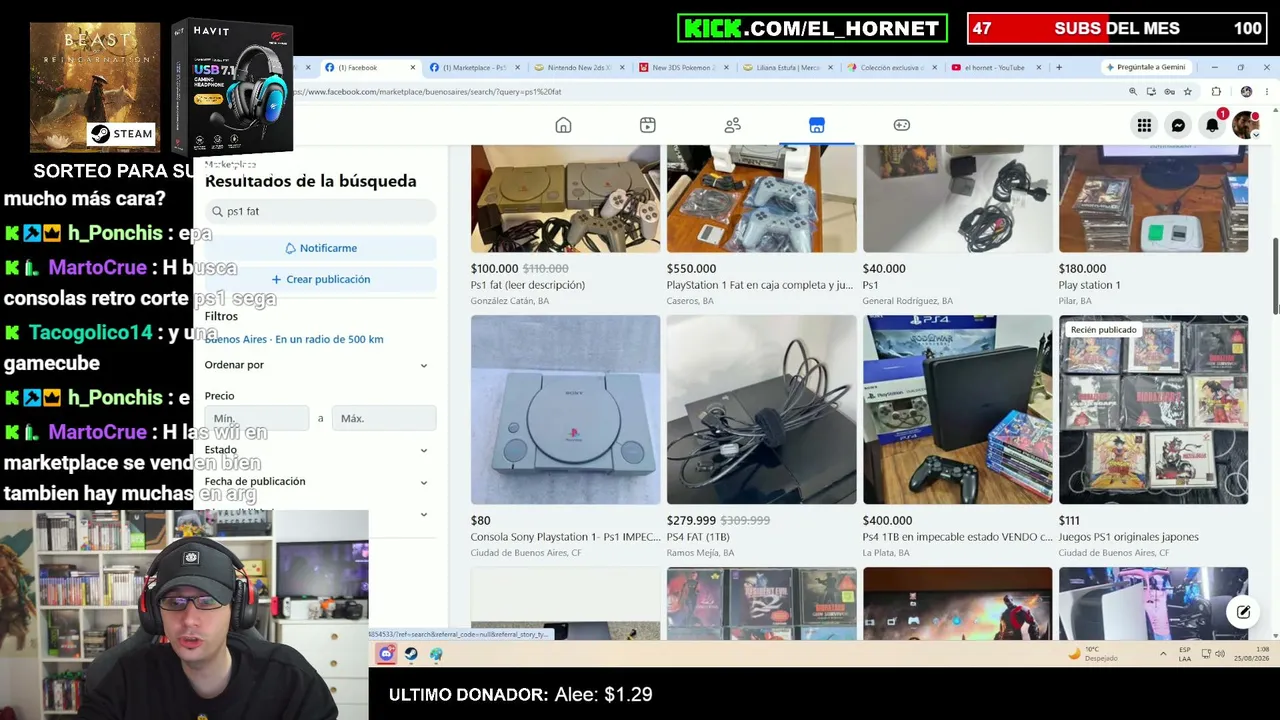Open the $80 gray Sony PlayStation photo
The width and height of the screenshot is (1280, 720).
pyautogui.click(x=565, y=410)
